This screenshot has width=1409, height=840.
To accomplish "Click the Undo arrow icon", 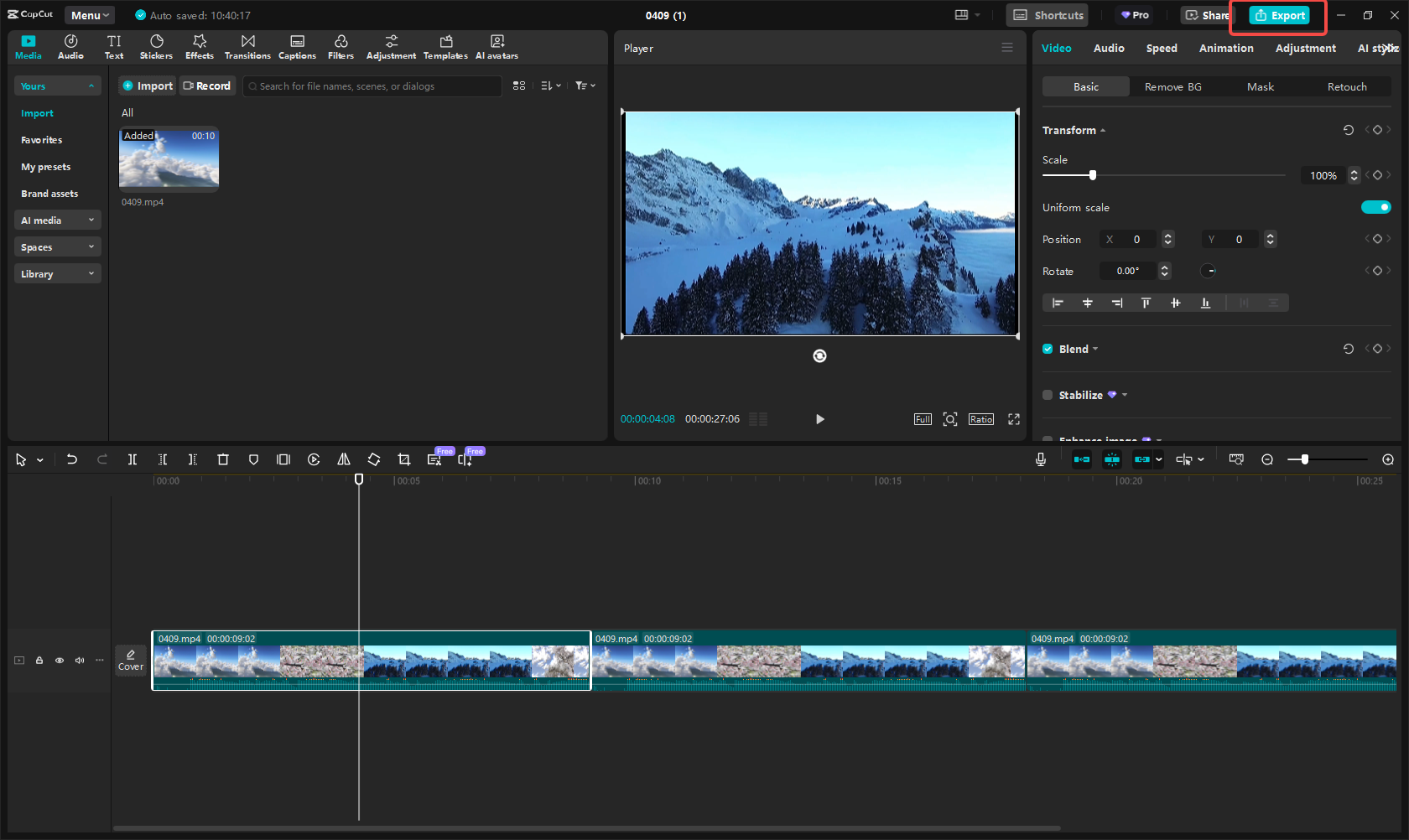I will [x=72, y=459].
